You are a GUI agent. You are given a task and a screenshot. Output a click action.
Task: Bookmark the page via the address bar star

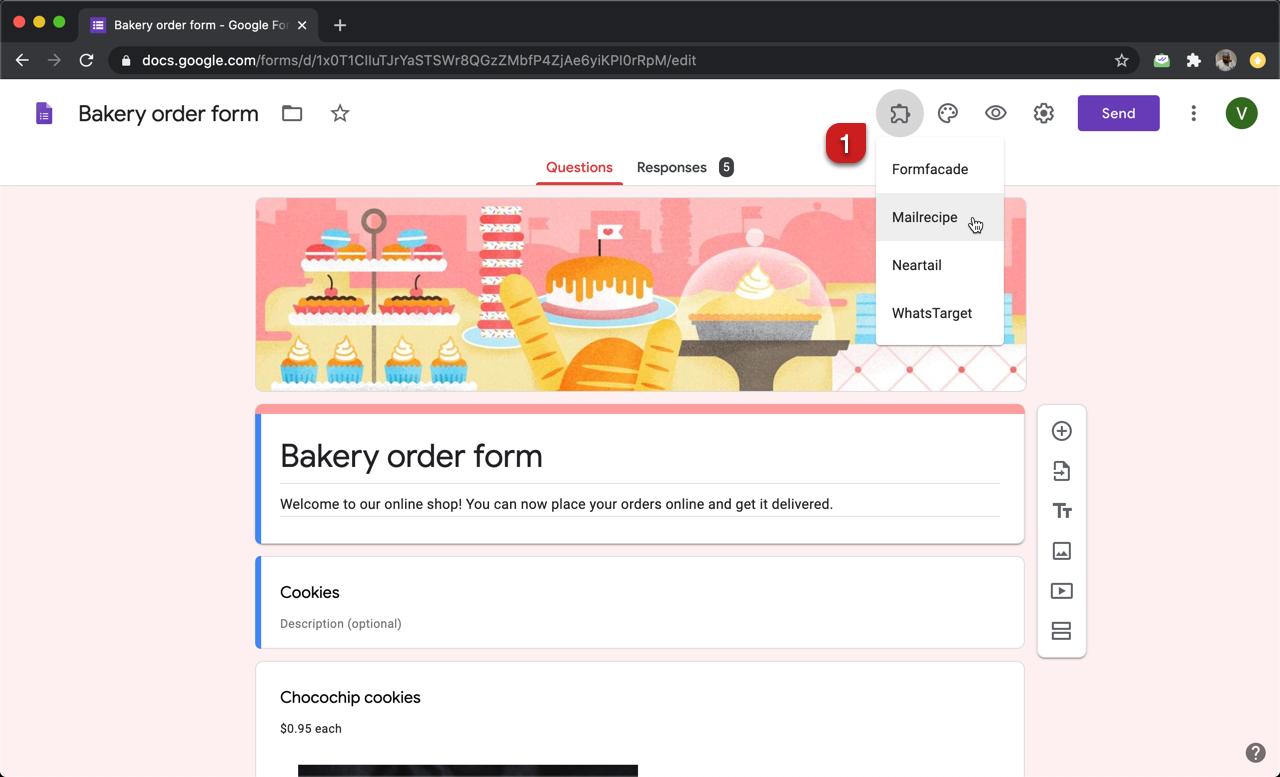pyautogui.click(x=1121, y=60)
